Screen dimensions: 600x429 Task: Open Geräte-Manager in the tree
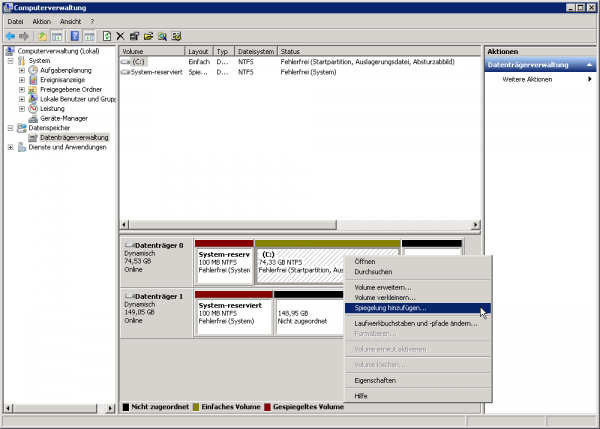tap(63, 118)
